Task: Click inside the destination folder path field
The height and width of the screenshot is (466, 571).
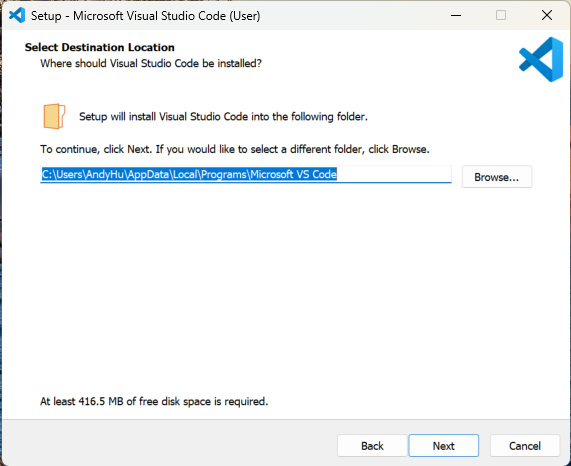Action: [x=246, y=174]
